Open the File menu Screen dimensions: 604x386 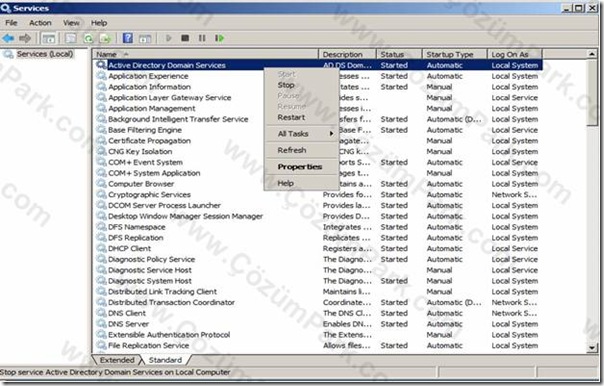pyautogui.click(x=11, y=23)
